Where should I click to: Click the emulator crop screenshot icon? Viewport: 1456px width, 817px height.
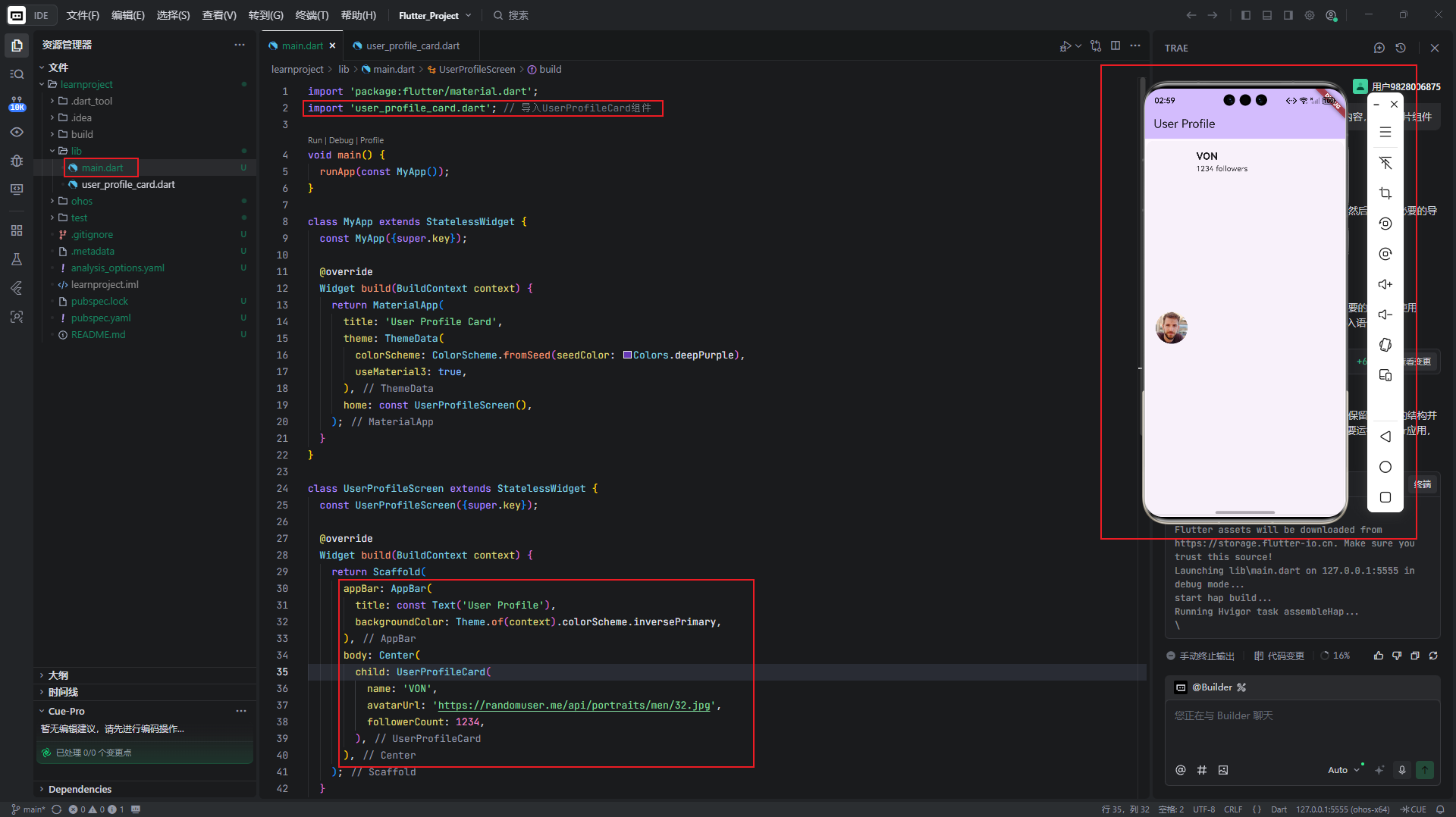coord(1385,193)
